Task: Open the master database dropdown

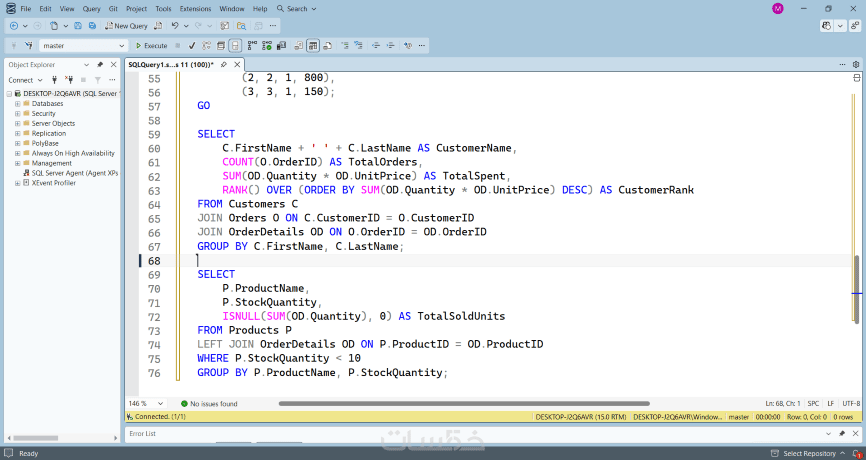Action: coord(83,46)
